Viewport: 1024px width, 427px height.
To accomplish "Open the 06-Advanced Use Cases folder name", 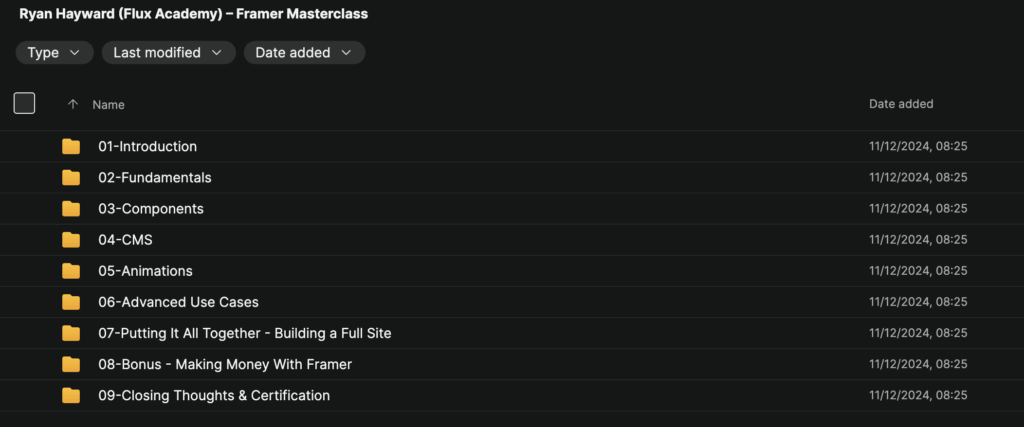I will [178, 302].
